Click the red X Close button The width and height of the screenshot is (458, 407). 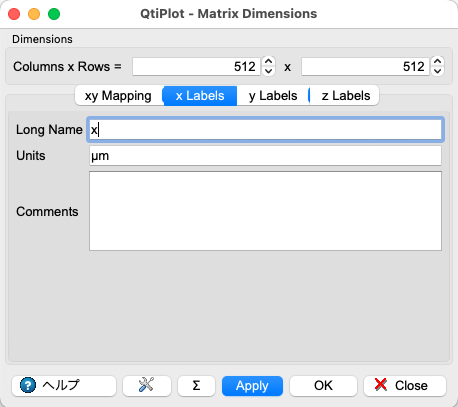[405, 386]
